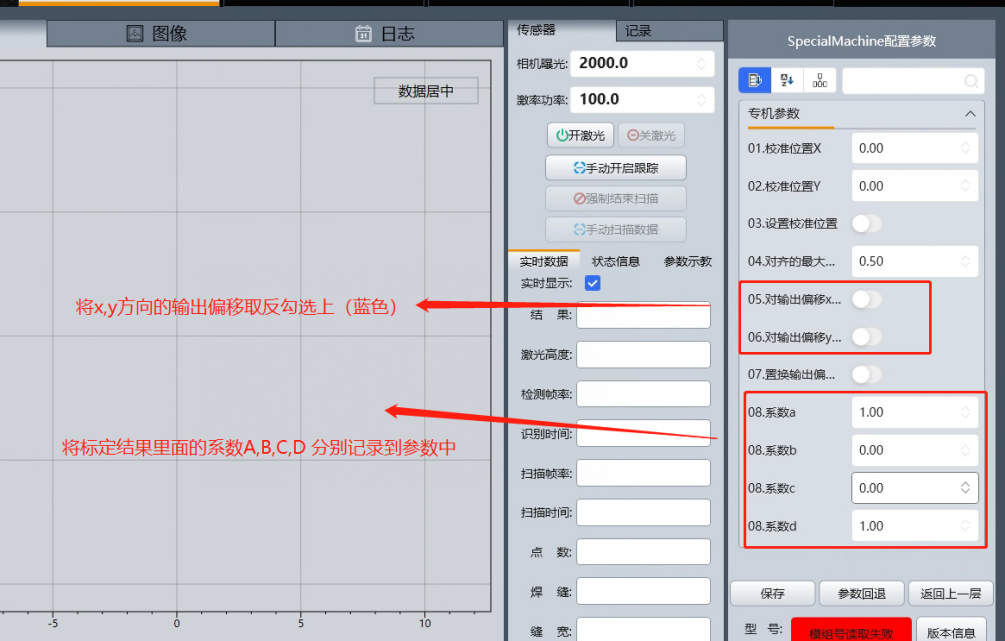Screen dimensions: 1005x641
Task: Turn on laser with 开激光 button
Action: click(580, 135)
